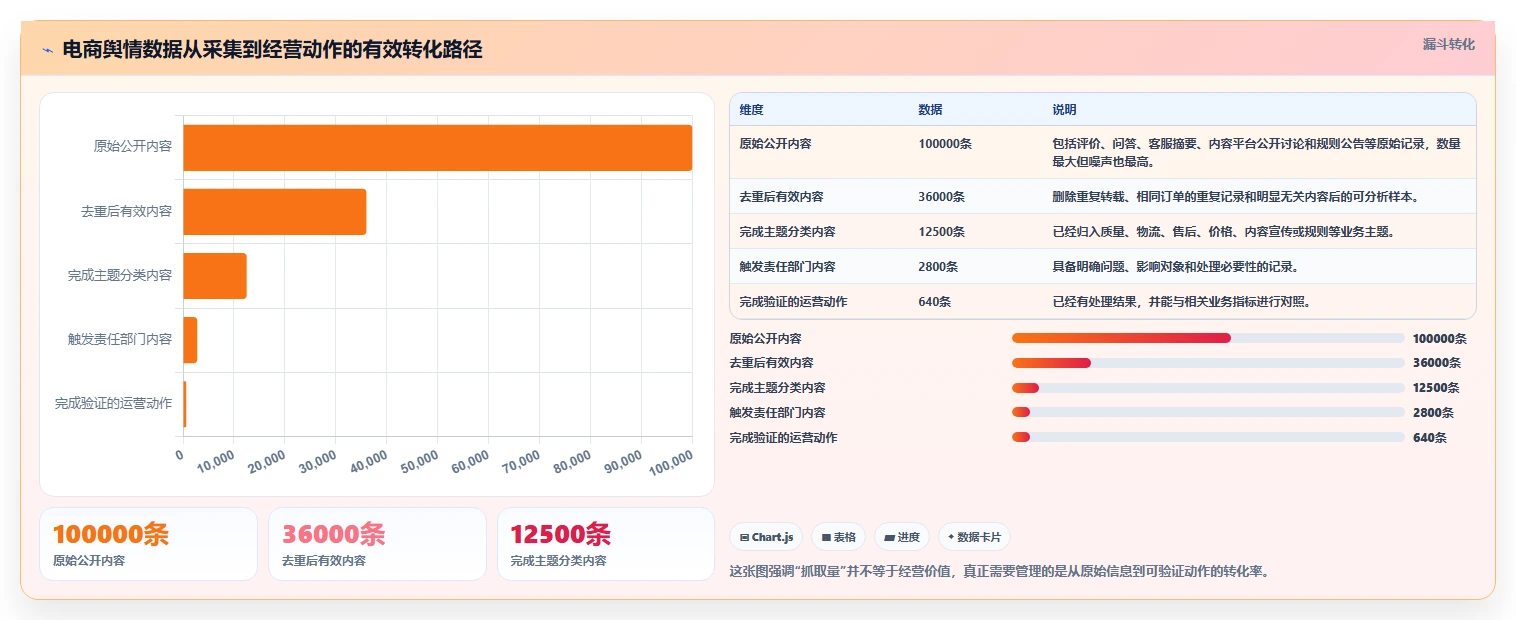
Task: Click the 触发责任部门内容 bar in the chart
Action: [190, 340]
